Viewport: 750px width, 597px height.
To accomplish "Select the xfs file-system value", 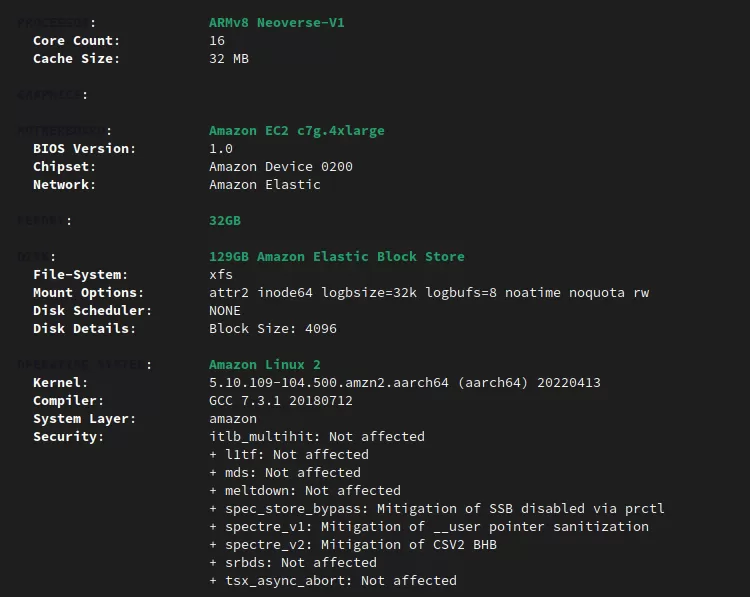I will [221, 275].
